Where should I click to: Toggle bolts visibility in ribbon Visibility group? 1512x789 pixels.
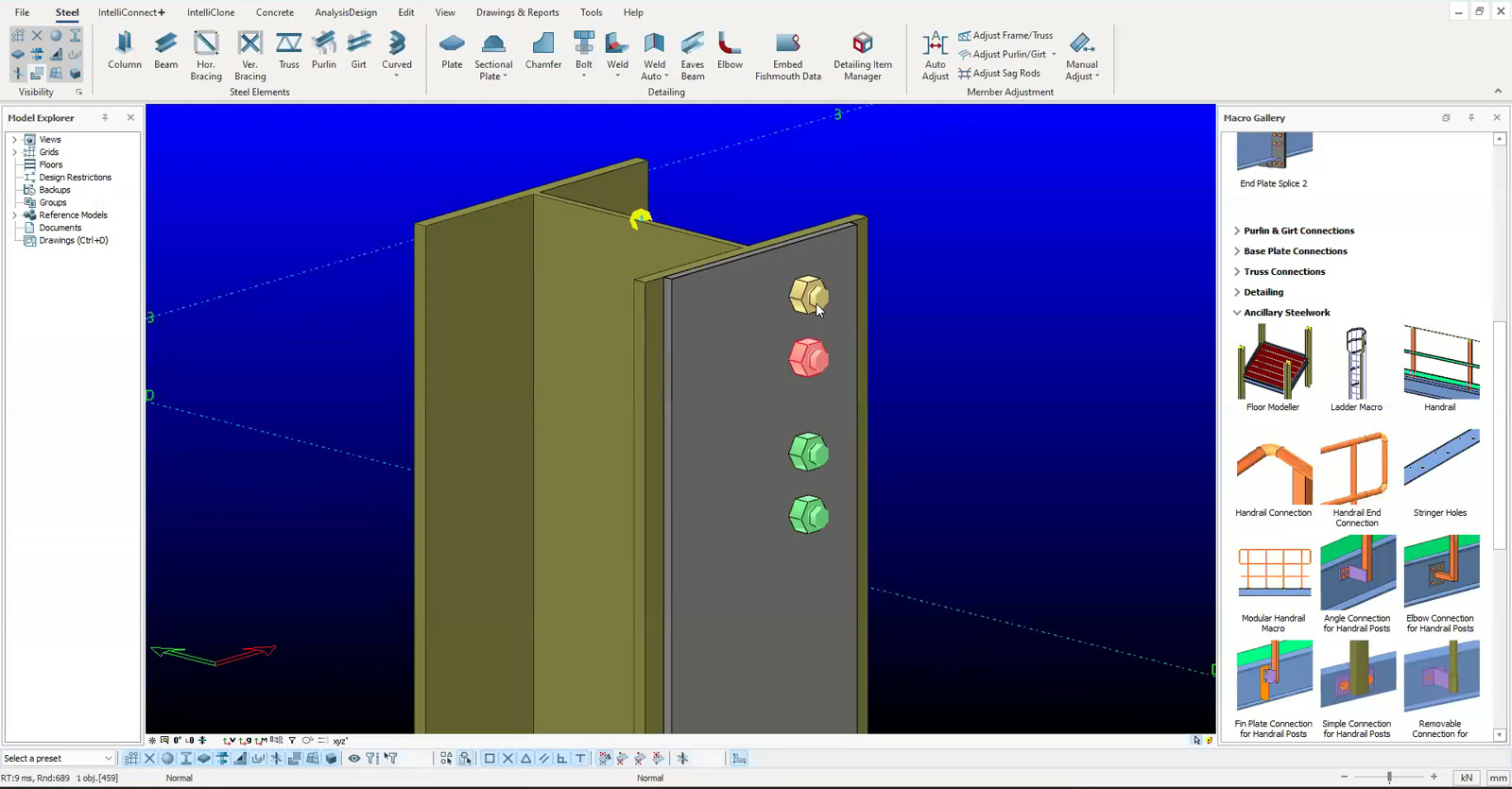pos(37,54)
